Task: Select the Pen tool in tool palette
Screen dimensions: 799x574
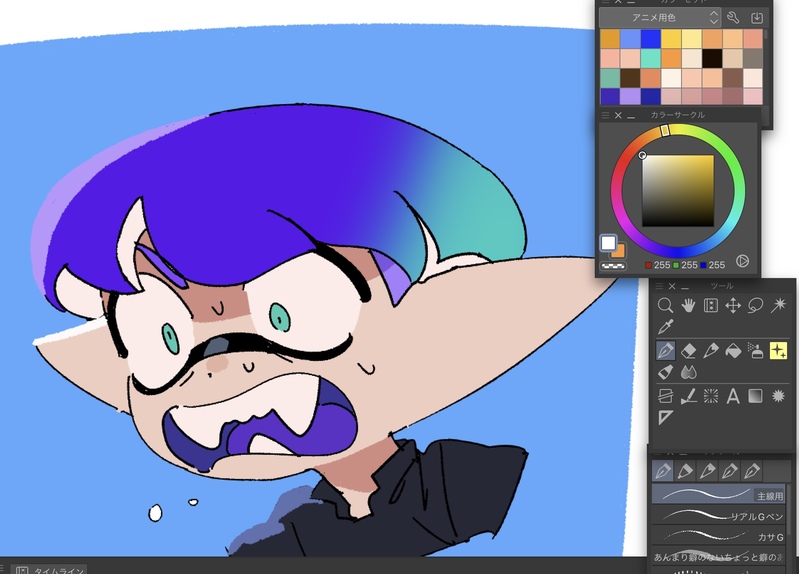Action: click(x=665, y=351)
